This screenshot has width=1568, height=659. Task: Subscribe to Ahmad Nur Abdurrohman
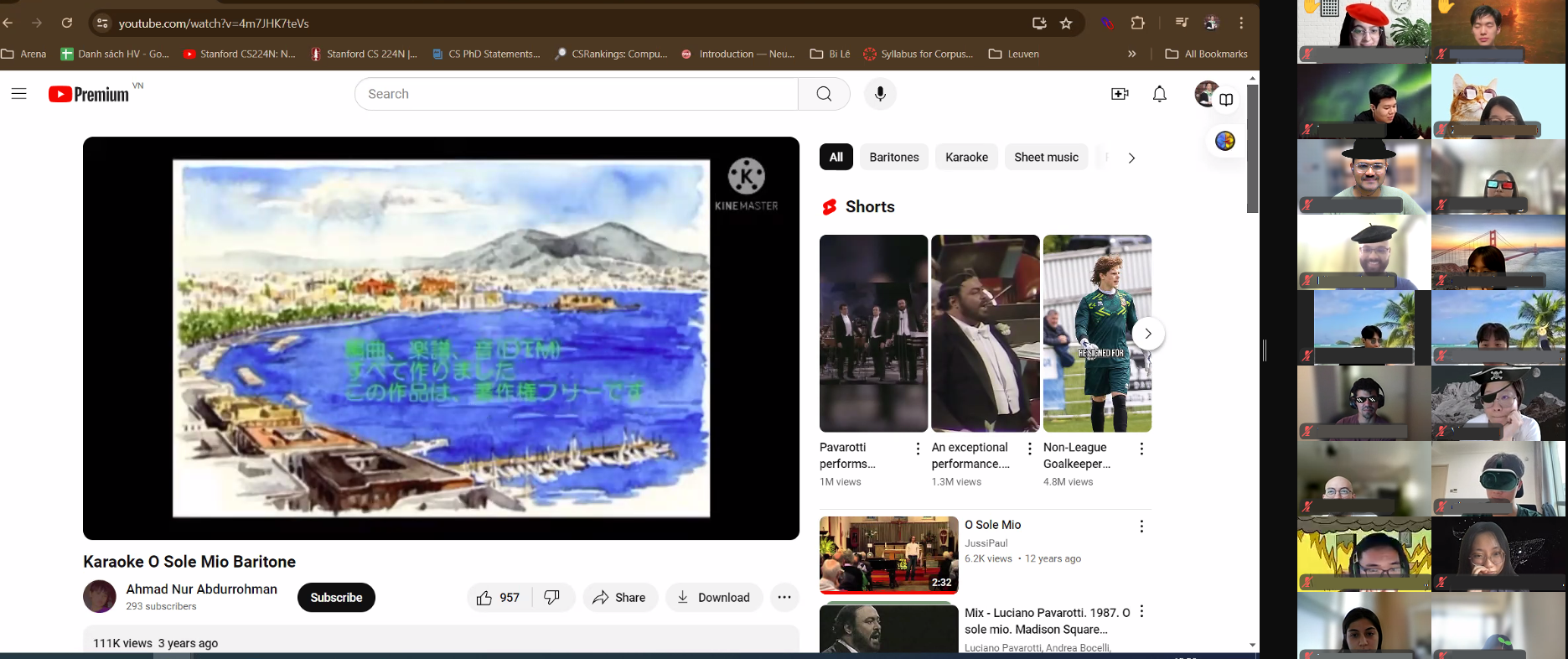(x=336, y=597)
